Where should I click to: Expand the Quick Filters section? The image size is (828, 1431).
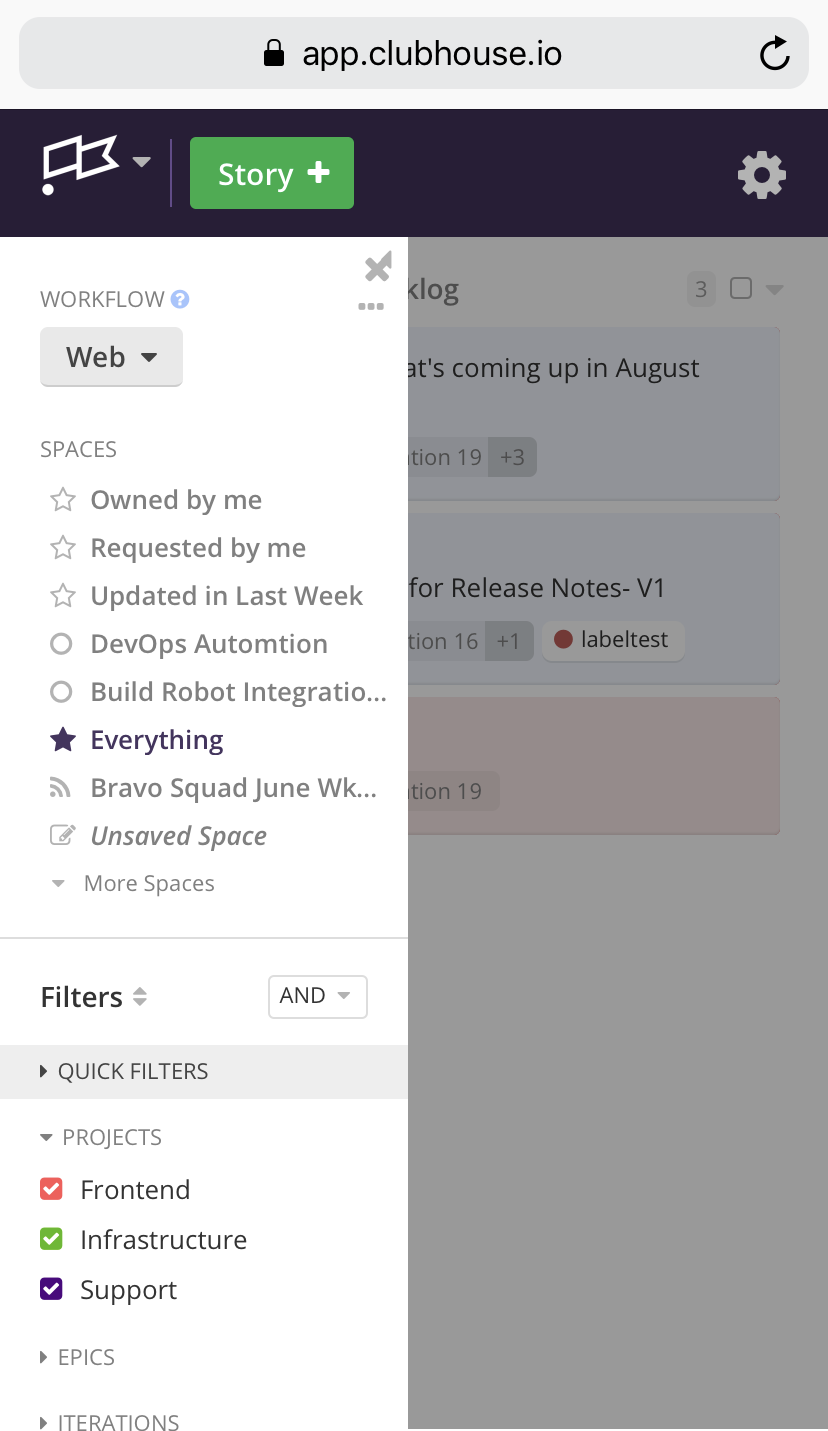[x=124, y=1071]
